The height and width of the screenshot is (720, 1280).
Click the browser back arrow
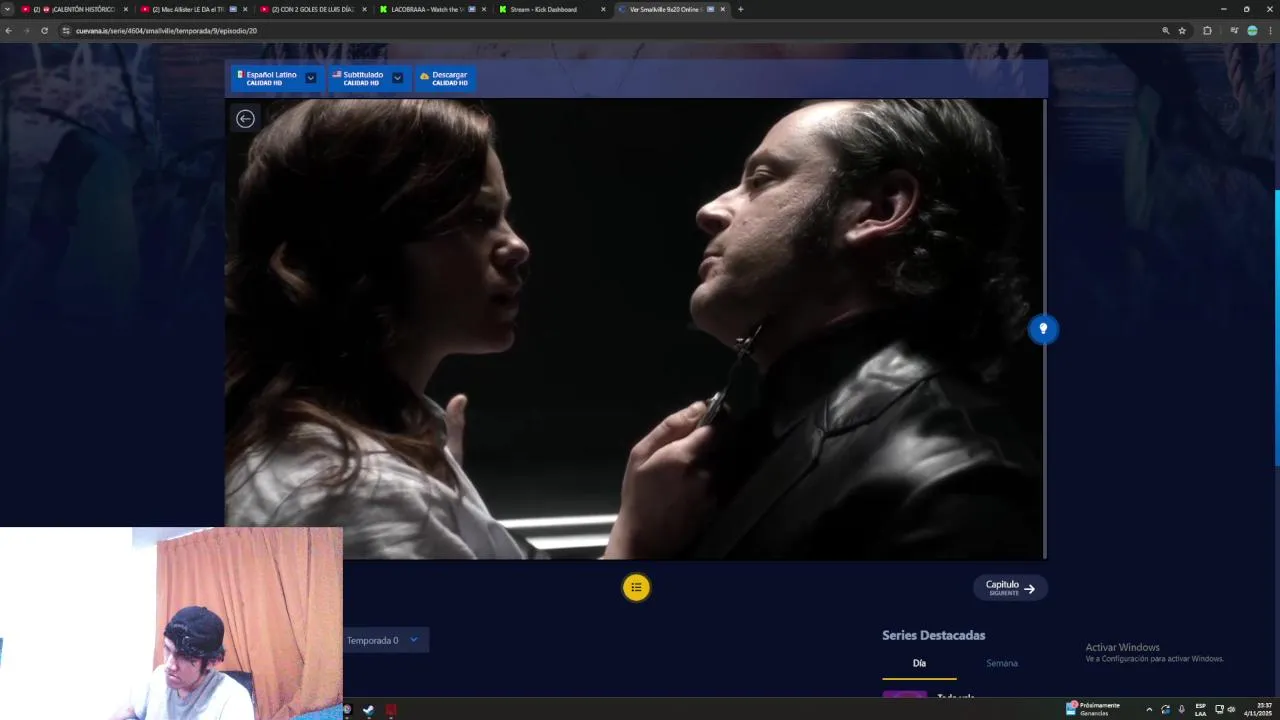(8, 31)
